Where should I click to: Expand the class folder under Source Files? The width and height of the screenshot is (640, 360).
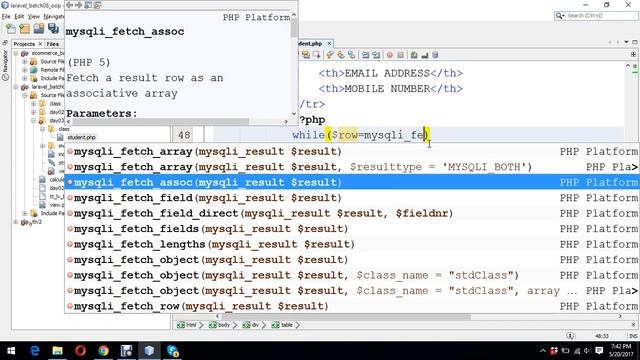[x=33, y=103]
